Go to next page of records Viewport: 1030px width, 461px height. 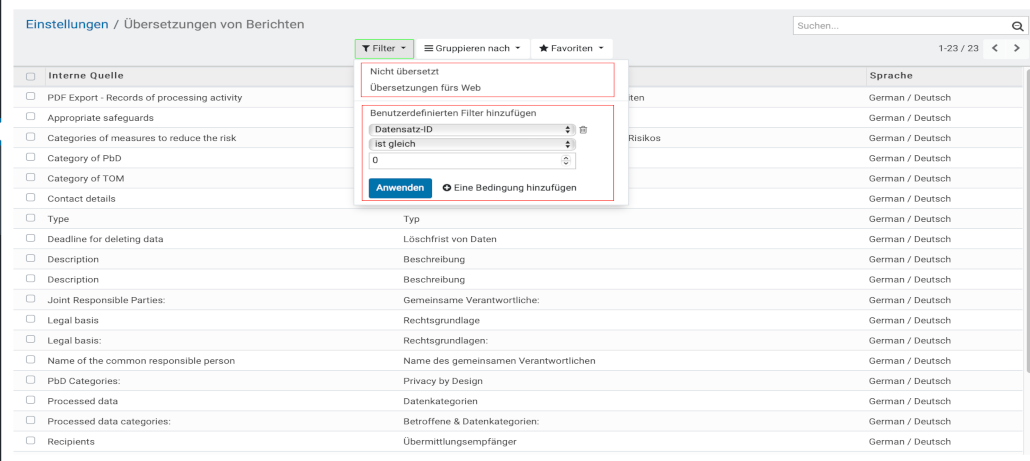pyautogui.click(x=1016, y=48)
